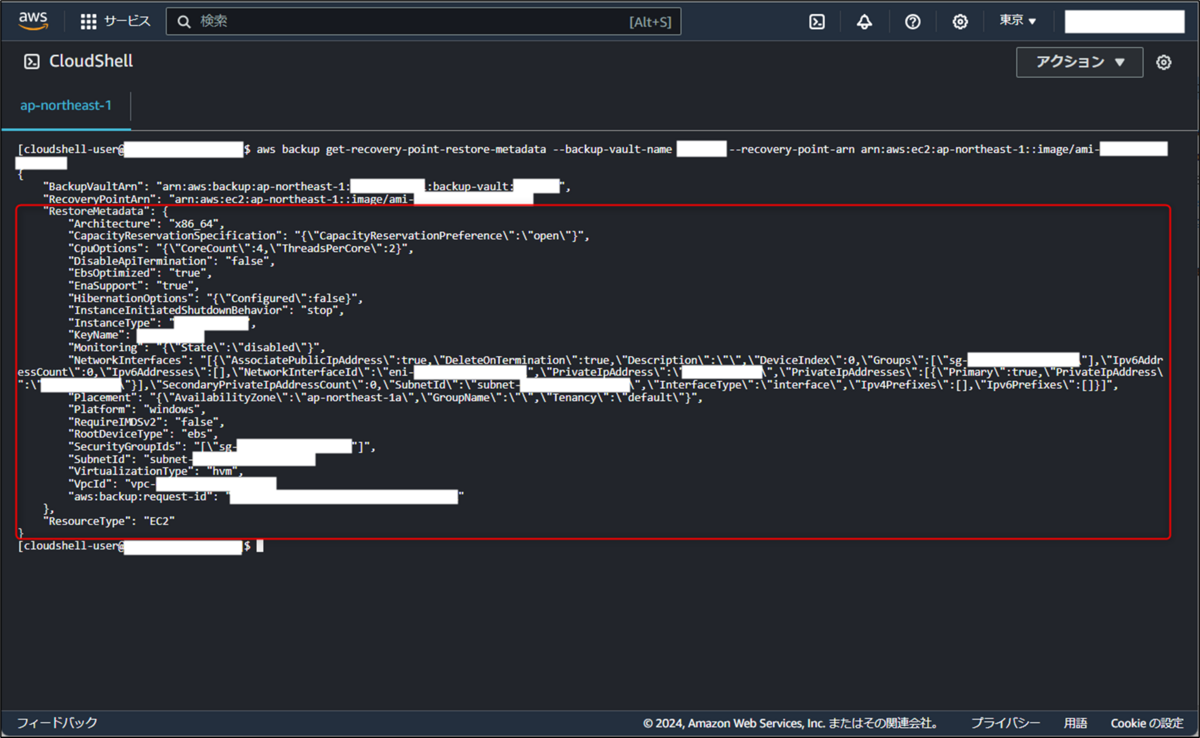Click the Amazon Web Services copyright text

tap(791, 723)
